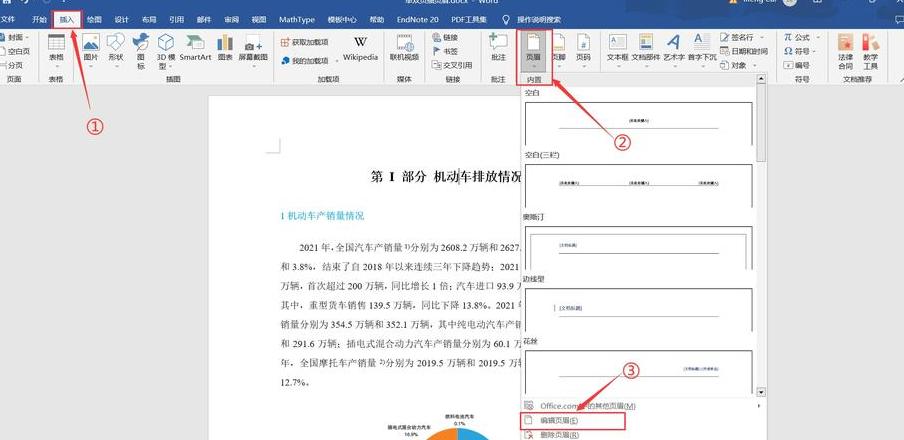Screen dimensions: 904x440
Task: Insert a 3D 模型 model
Action: (165, 50)
